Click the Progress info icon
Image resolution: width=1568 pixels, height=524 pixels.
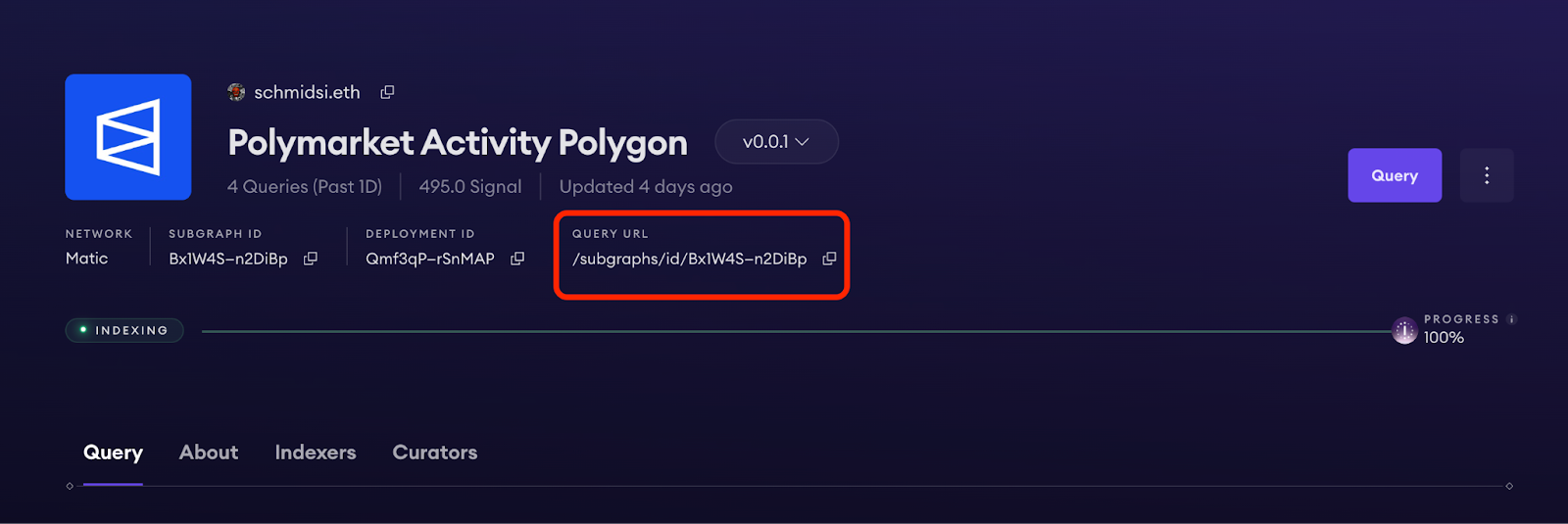[x=1511, y=319]
